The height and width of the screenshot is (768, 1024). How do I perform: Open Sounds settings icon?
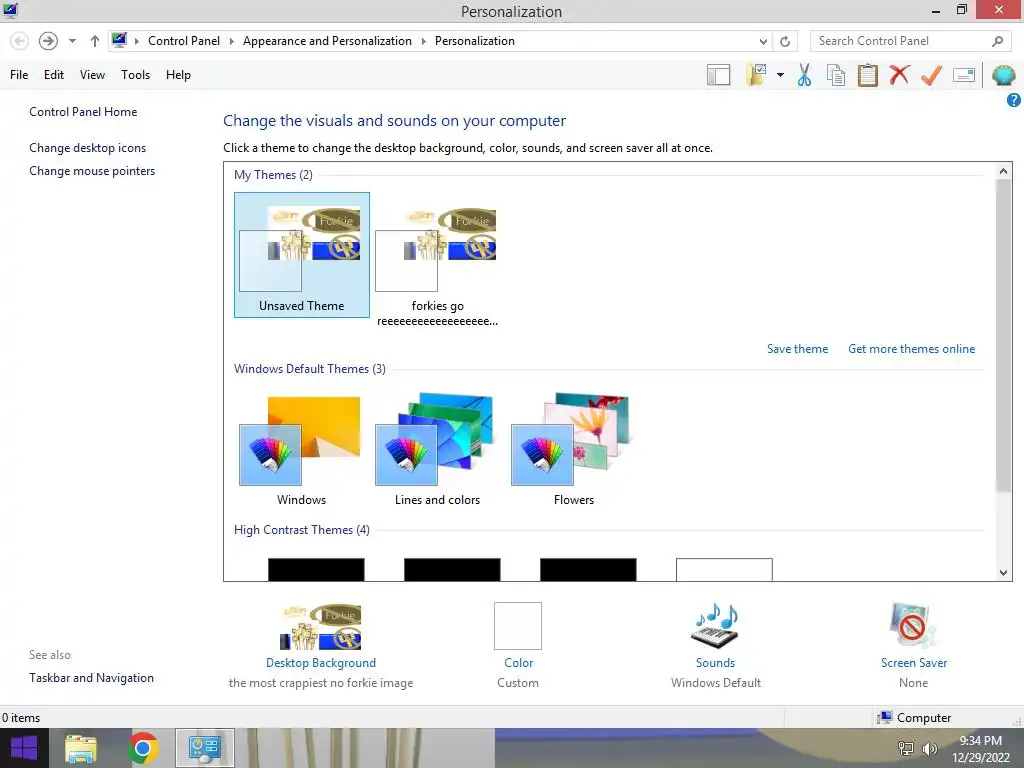pos(715,626)
